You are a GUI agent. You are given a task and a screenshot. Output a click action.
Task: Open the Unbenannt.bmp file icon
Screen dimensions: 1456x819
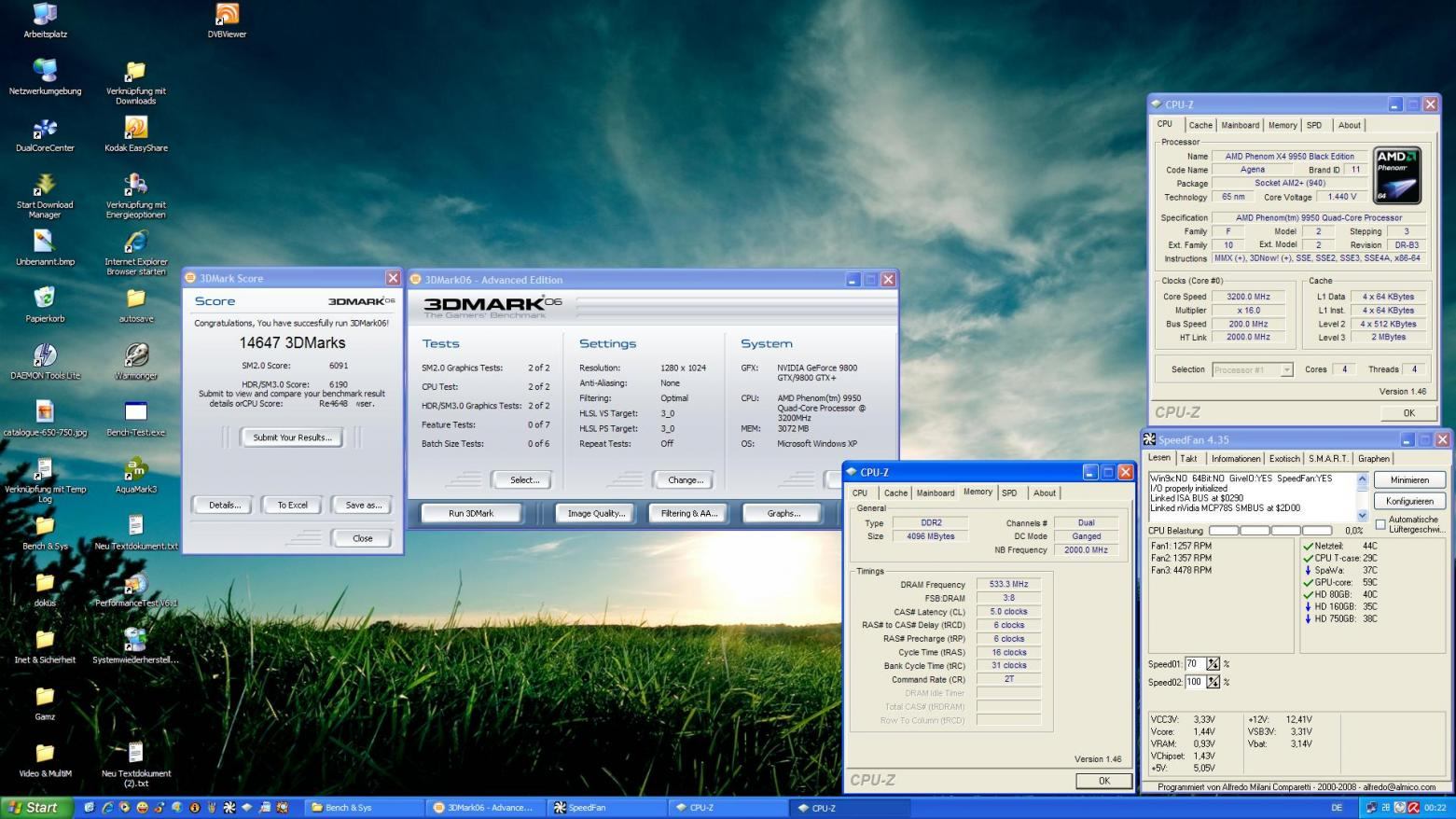pos(45,248)
